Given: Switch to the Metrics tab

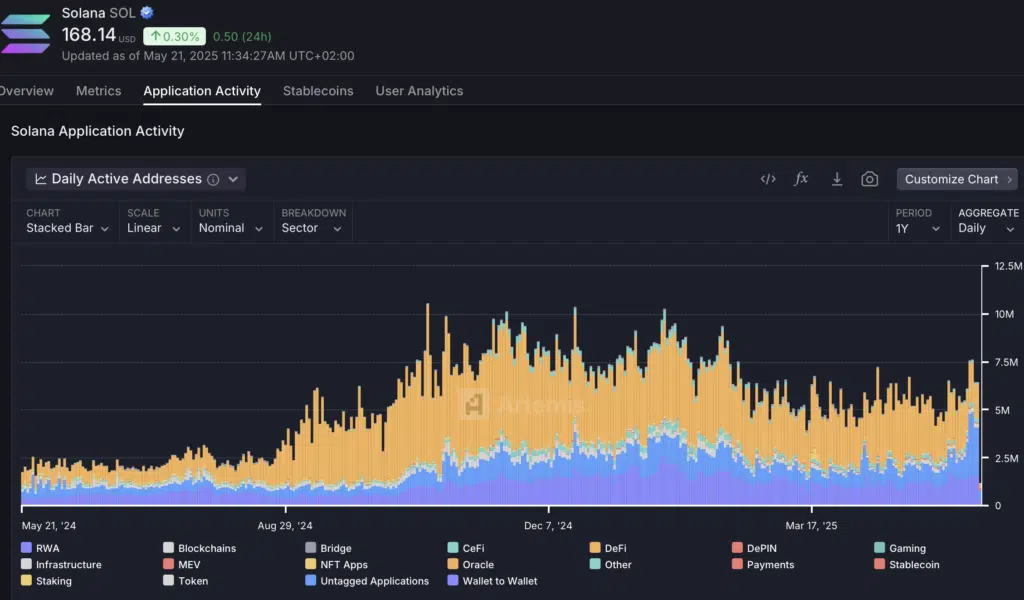Looking at the screenshot, I should pos(99,91).
